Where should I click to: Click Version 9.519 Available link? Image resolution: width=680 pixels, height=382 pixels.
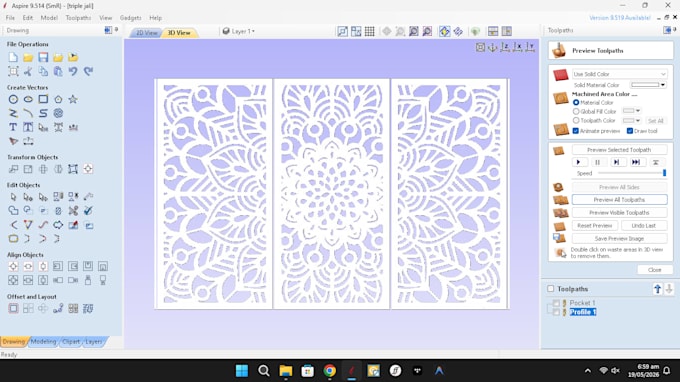(620, 18)
